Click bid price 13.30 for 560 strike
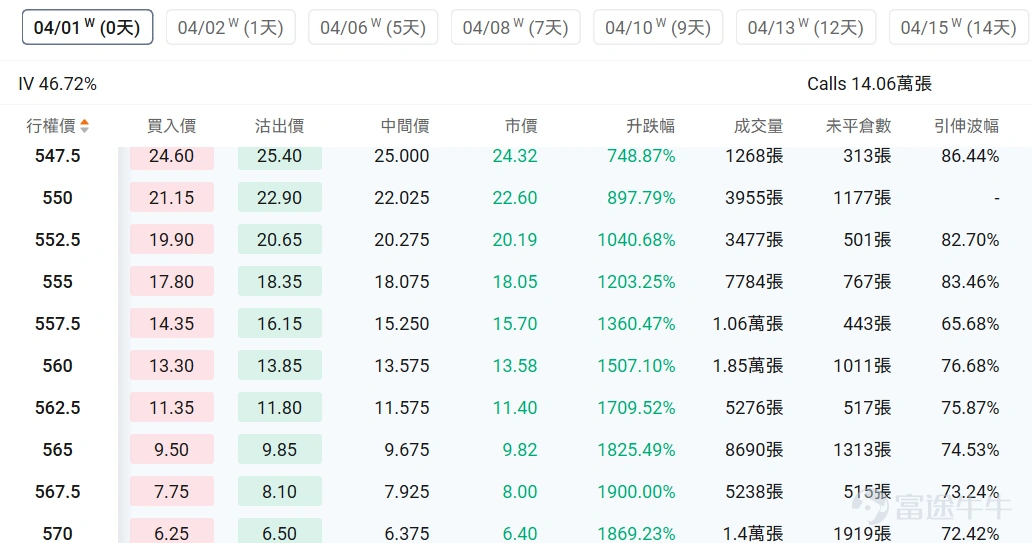 click(x=172, y=366)
